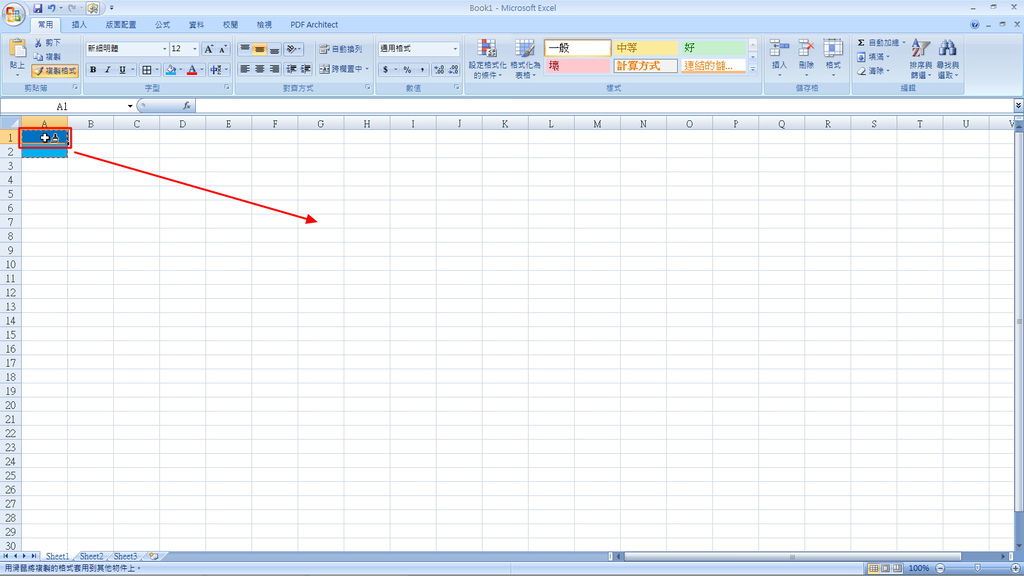Toggle the Format Painter (複製格式) button

pos(55,71)
